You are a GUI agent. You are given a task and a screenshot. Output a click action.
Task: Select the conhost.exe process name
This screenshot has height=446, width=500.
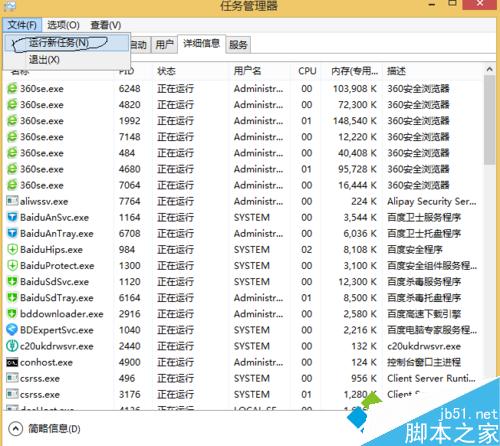pos(46,362)
